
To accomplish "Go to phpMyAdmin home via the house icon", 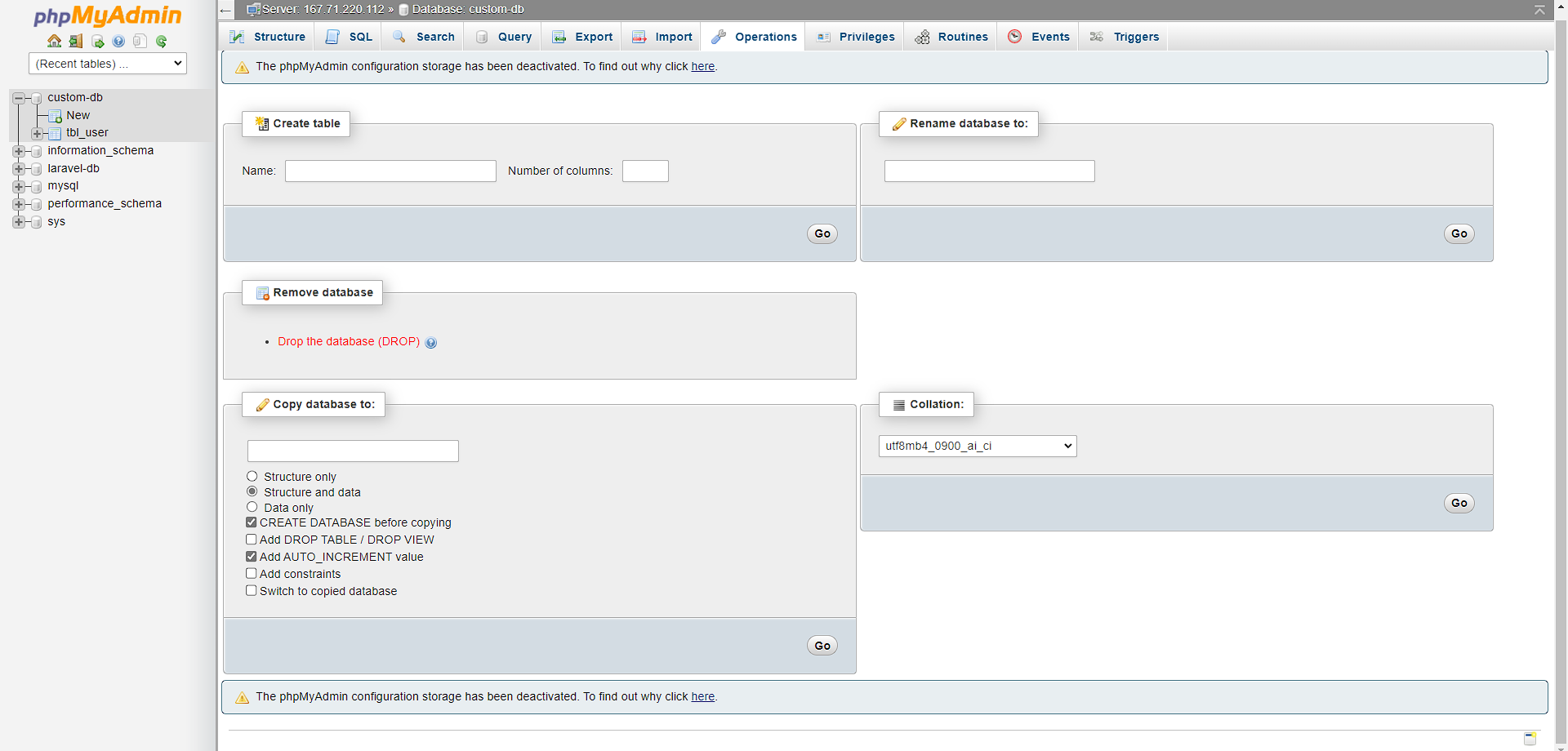I will (x=55, y=41).
